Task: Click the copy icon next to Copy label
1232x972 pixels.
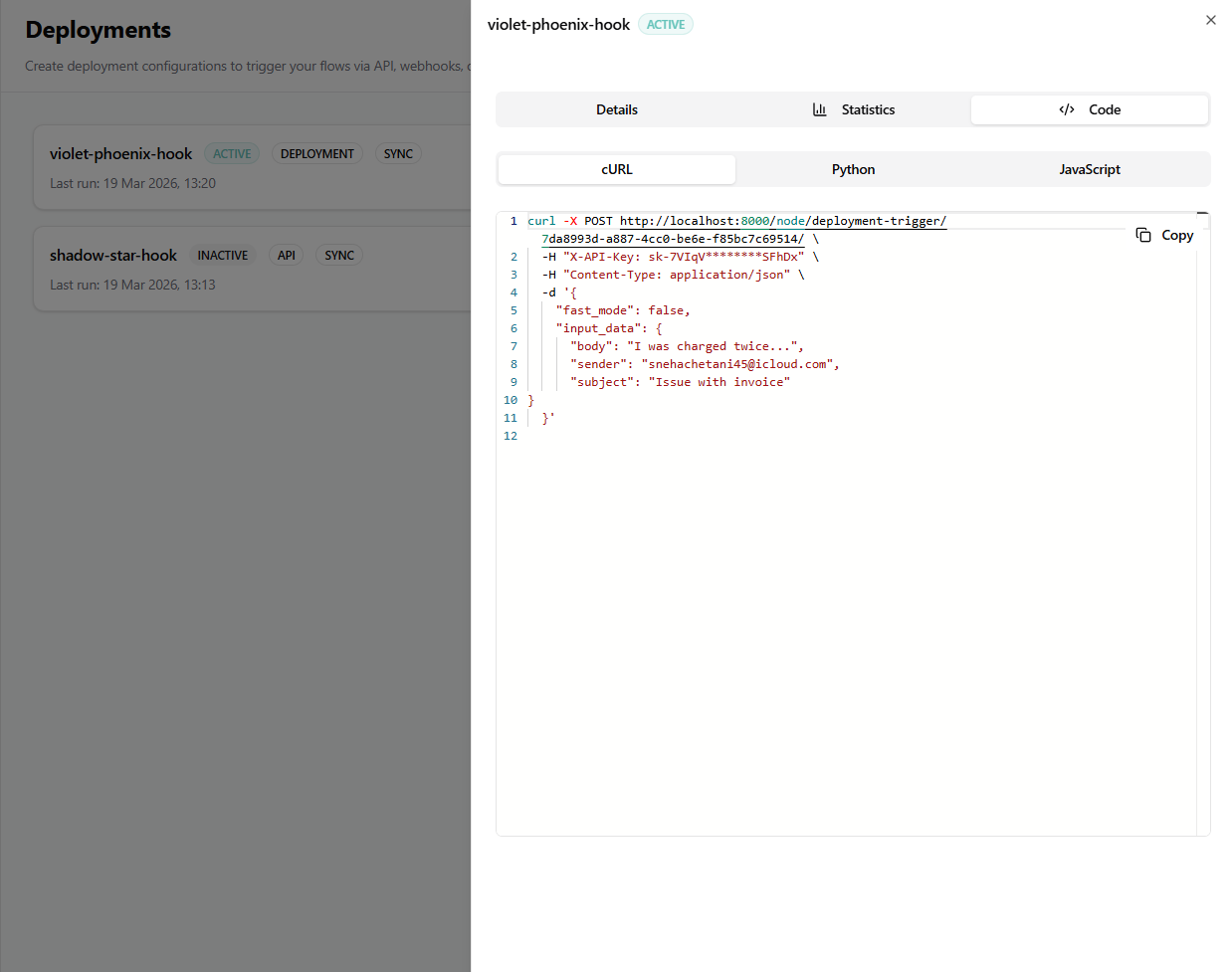Action: coord(1141,234)
